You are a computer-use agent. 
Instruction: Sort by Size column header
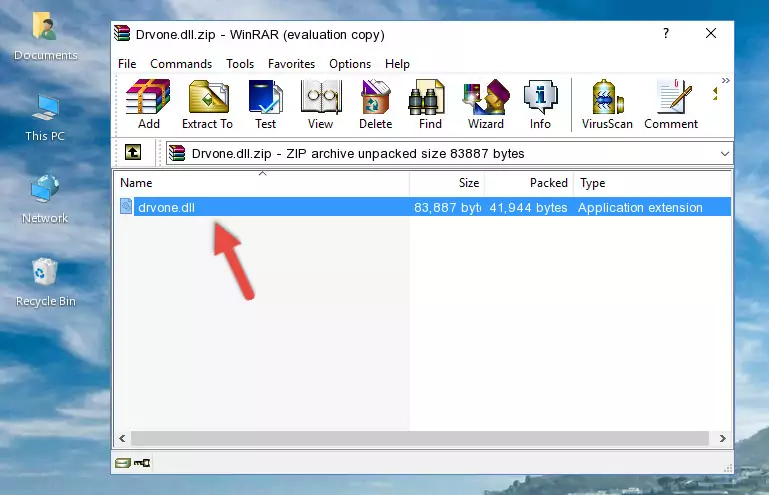(x=447, y=183)
